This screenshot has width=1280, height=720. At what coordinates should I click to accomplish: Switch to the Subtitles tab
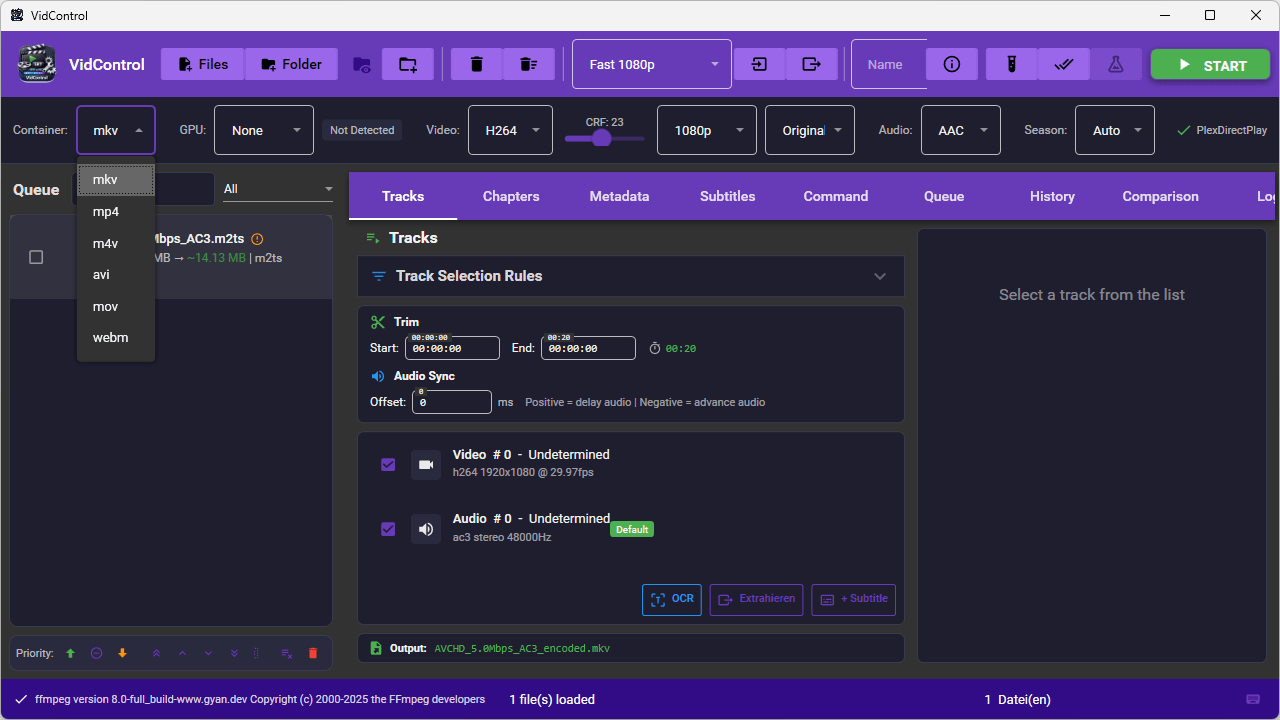(x=727, y=196)
